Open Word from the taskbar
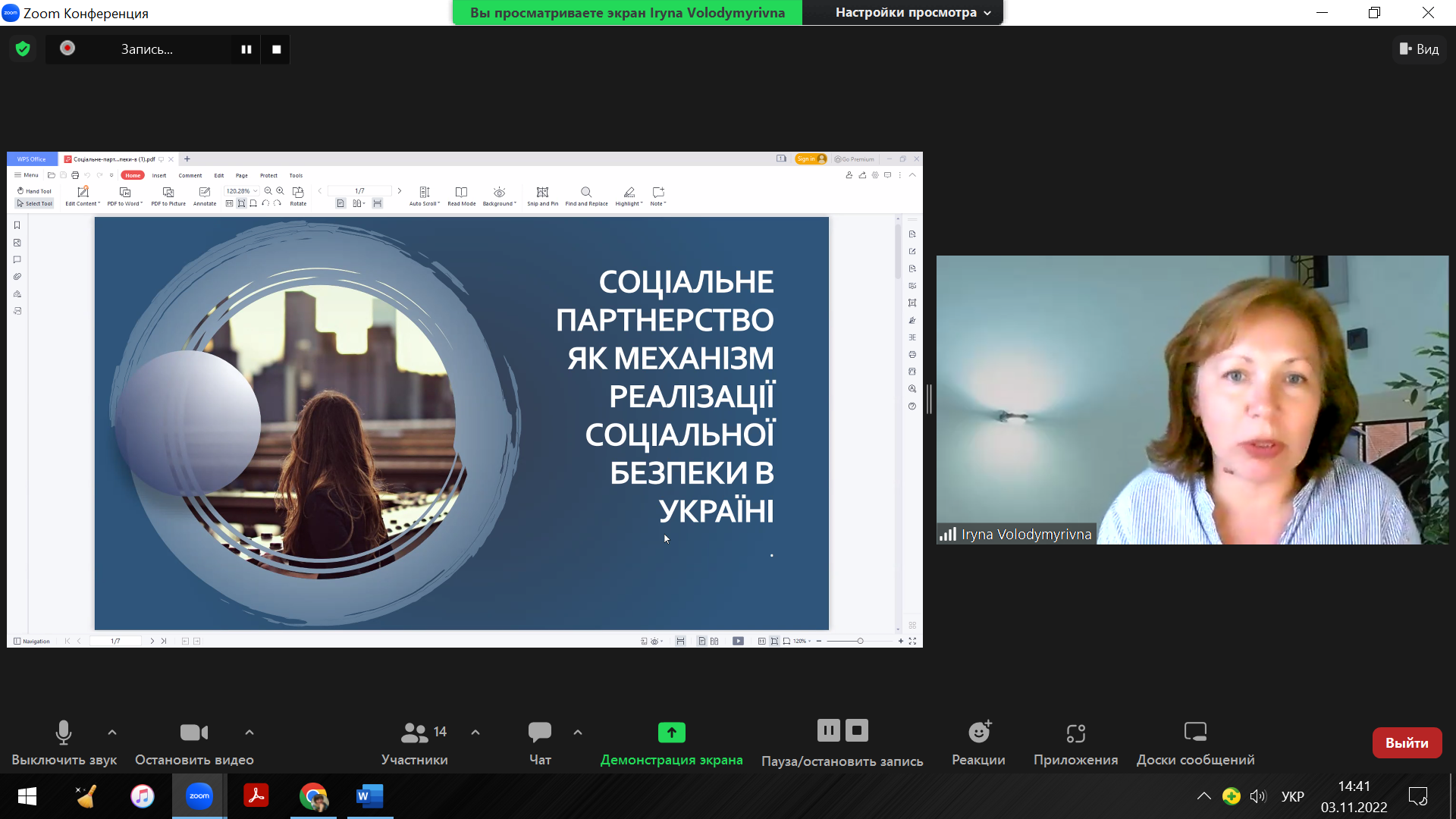 coord(370,796)
